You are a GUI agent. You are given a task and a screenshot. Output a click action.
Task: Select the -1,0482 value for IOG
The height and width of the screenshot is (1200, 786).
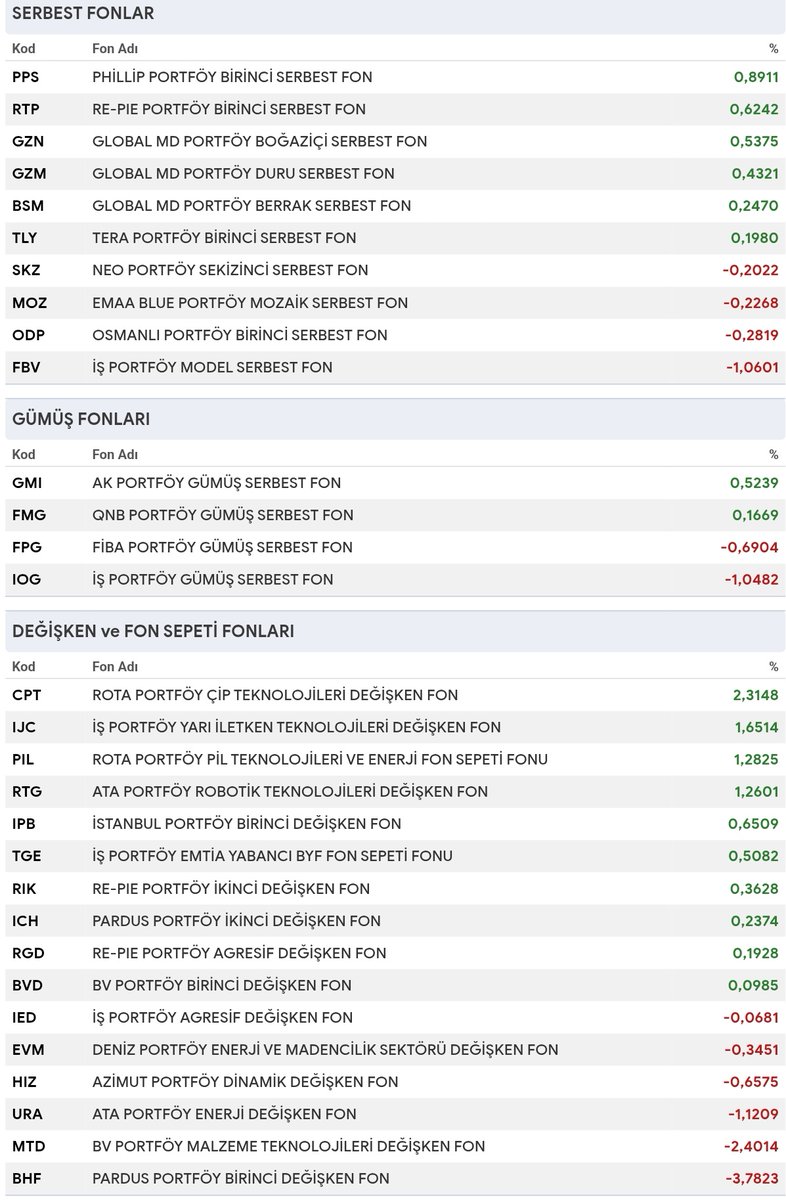pyautogui.click(x=751, y=579)
